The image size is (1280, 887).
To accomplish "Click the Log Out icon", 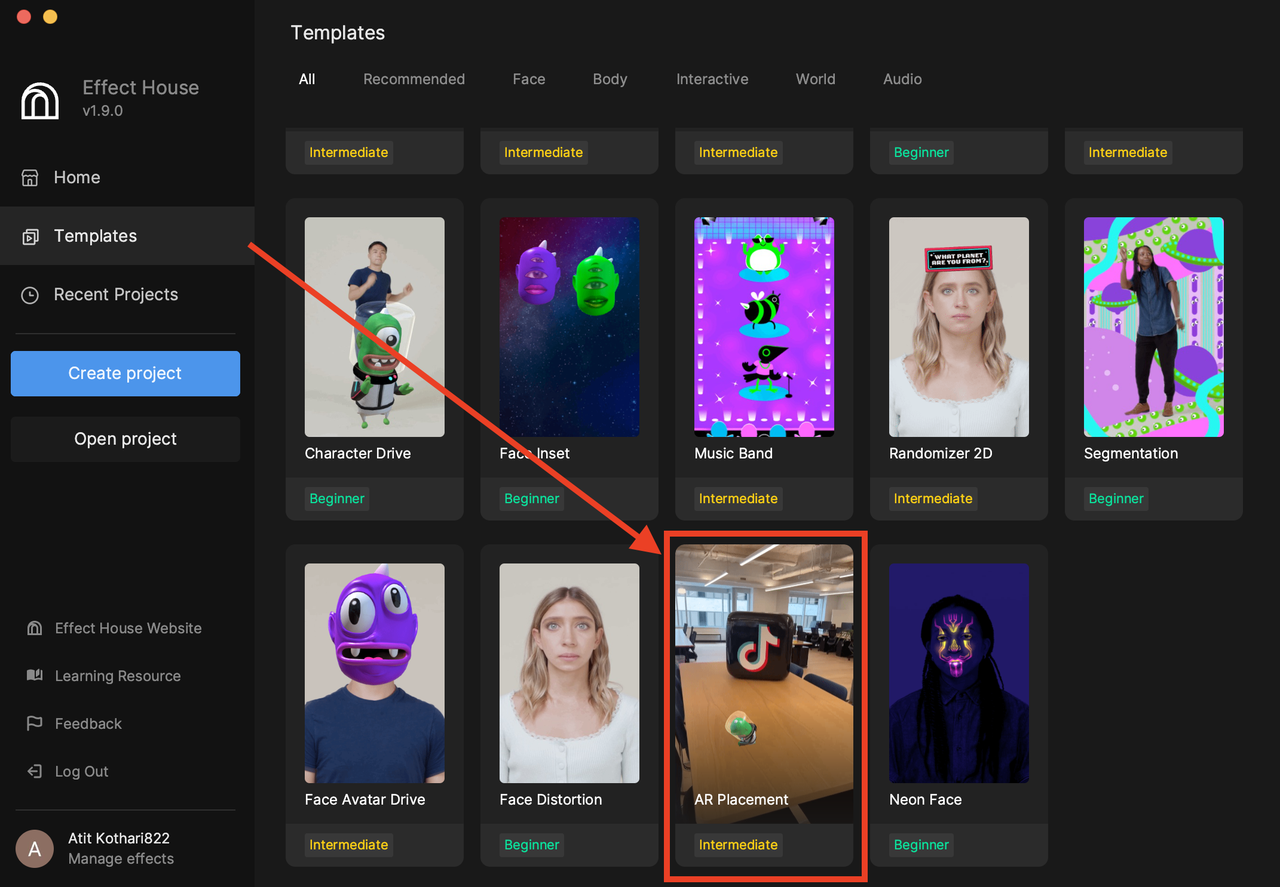I will pyautogui.click(x=33, y=771).
